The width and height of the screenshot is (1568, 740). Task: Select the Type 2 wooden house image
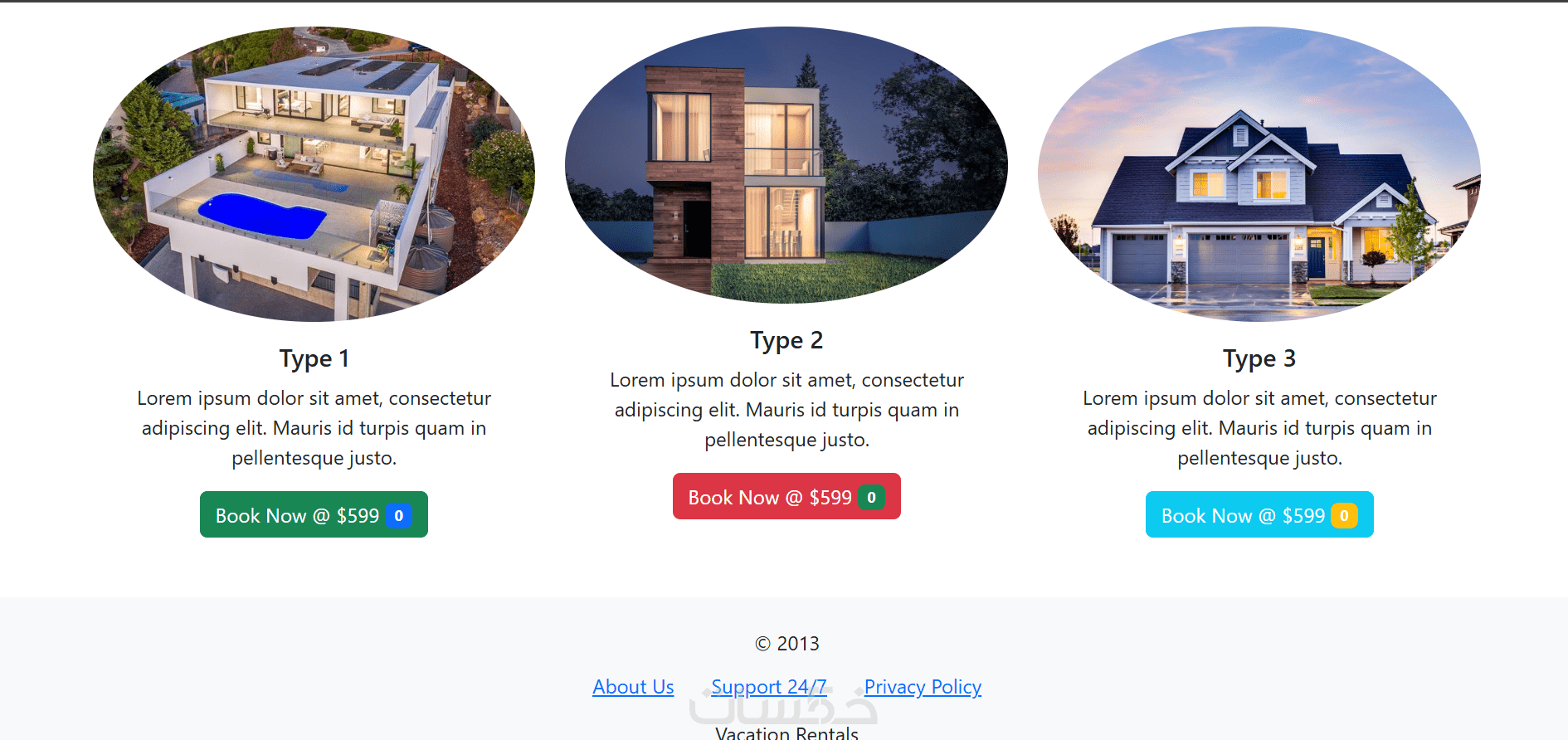pos(786,165)
